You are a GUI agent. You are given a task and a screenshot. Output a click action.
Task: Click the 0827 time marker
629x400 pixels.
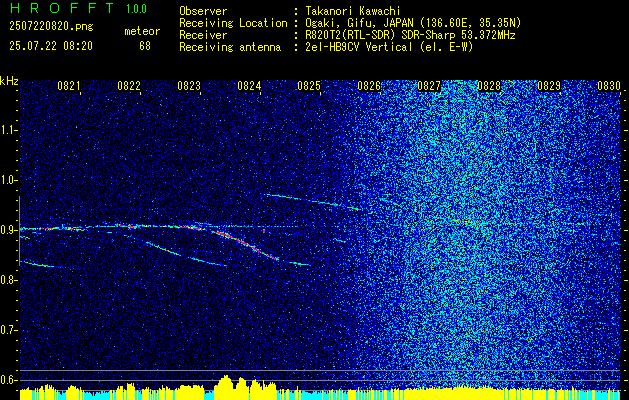click(x=429, y=85)
